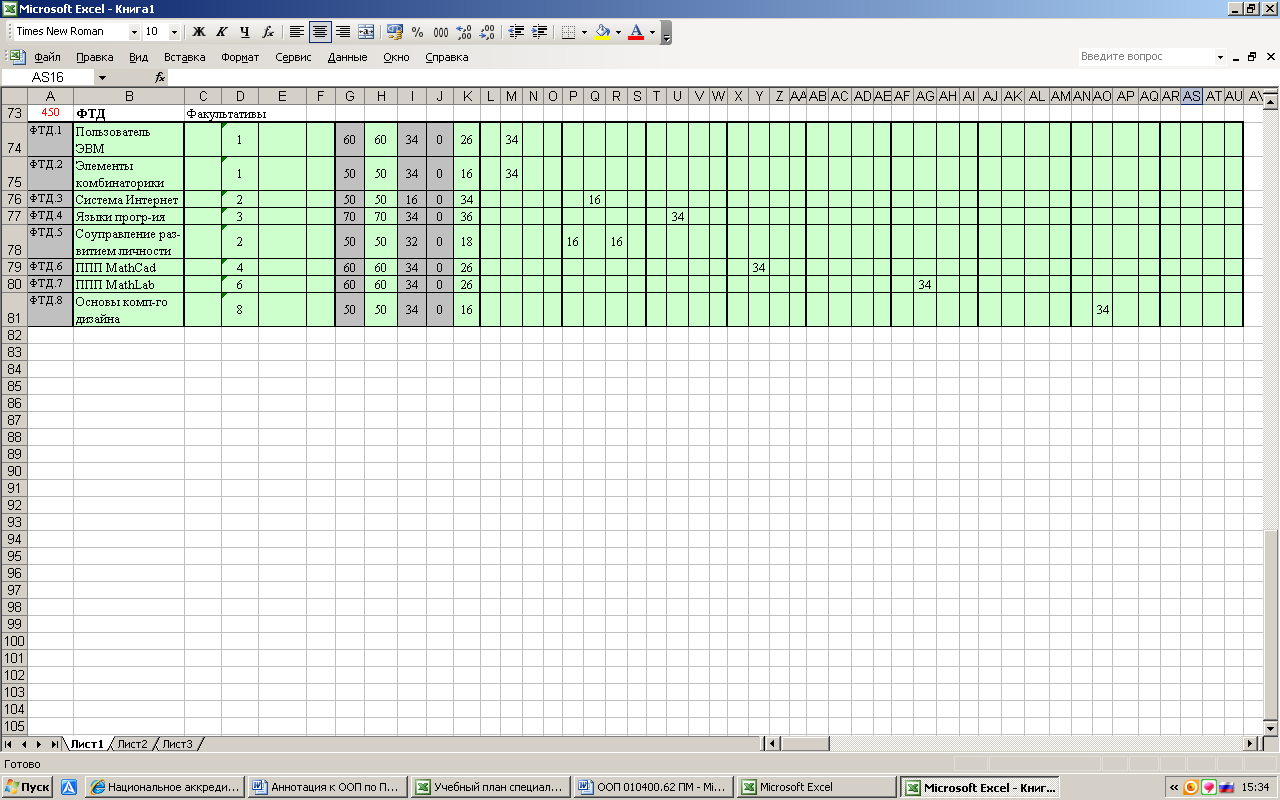Switch to Лист2 sheet tab

pos(132,744)
